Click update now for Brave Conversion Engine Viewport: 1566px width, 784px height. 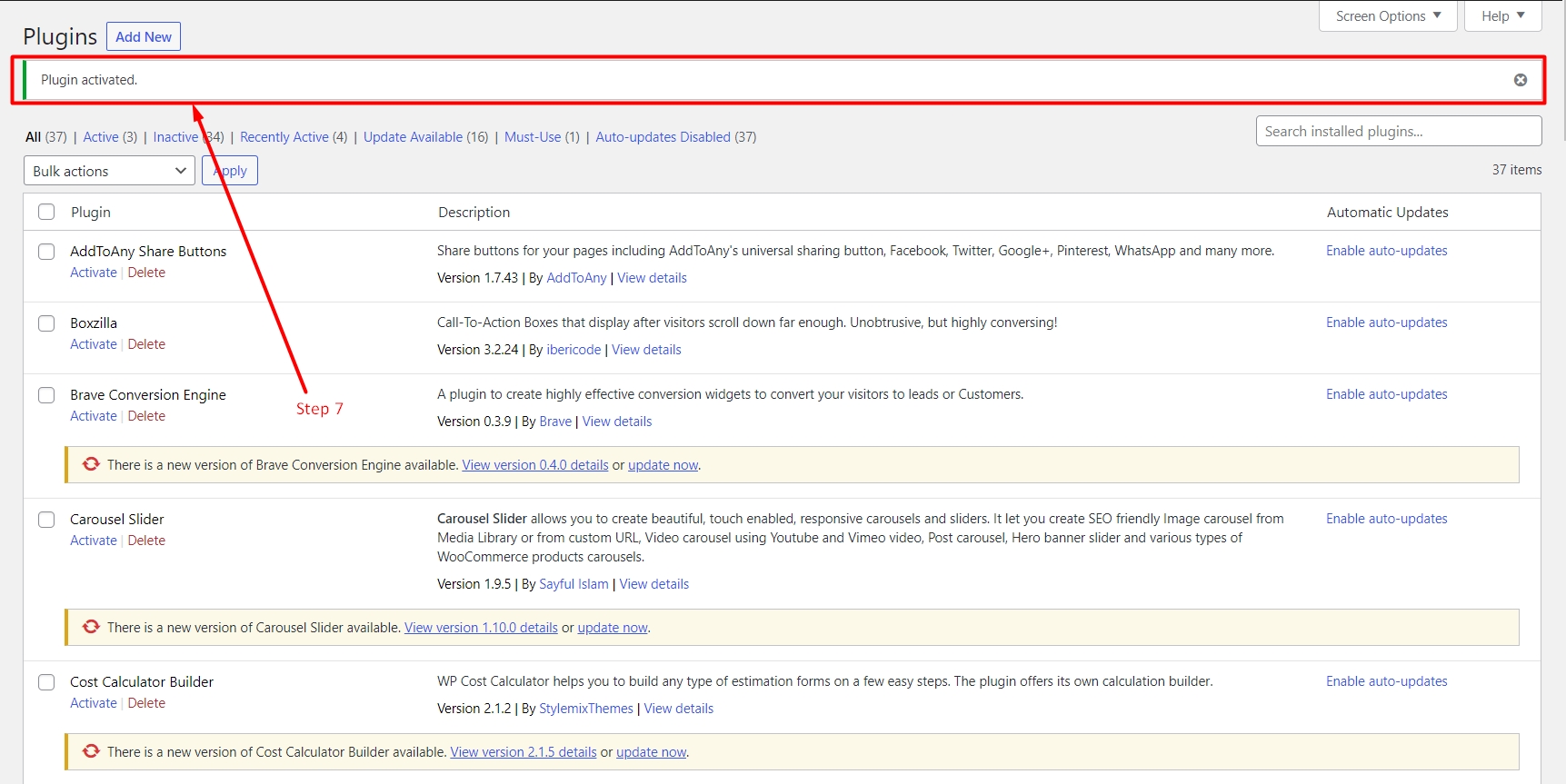click(x=663, y=465)
